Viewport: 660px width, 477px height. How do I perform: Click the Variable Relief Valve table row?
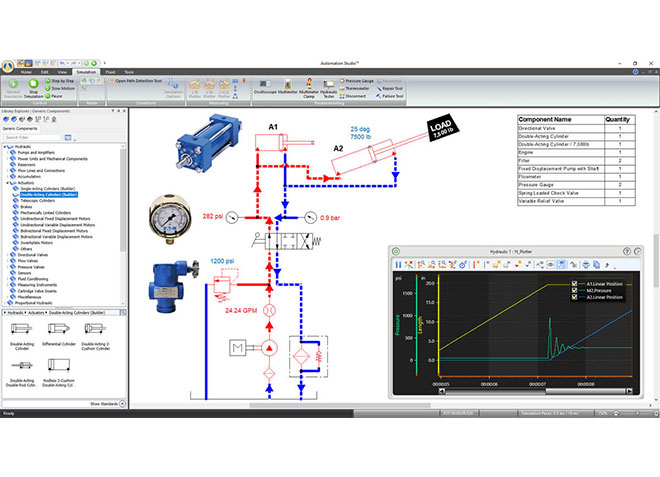click(x=576, y=201)
